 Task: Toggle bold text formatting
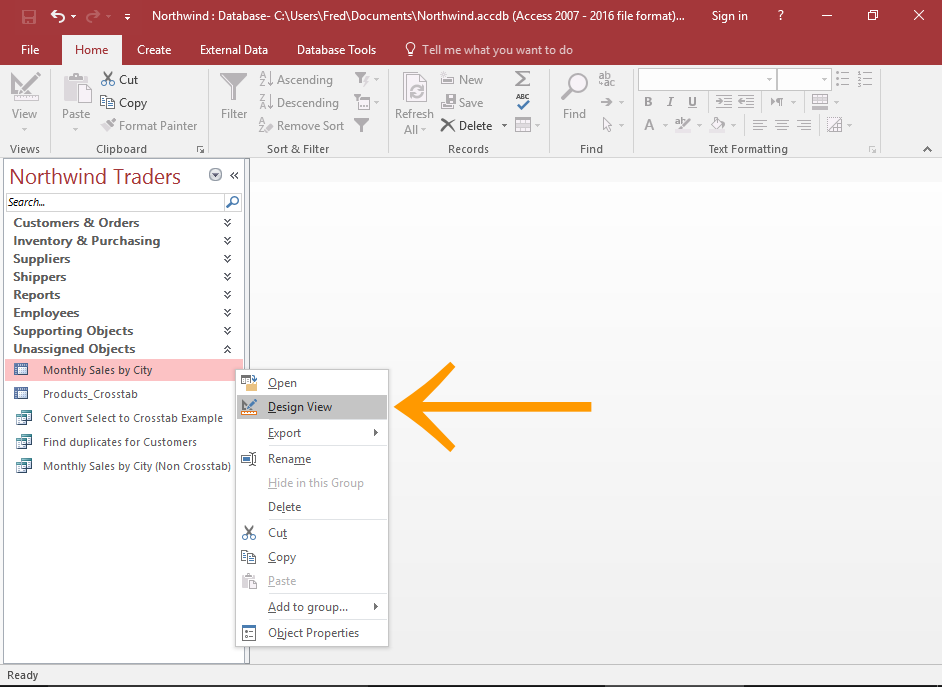648,102
